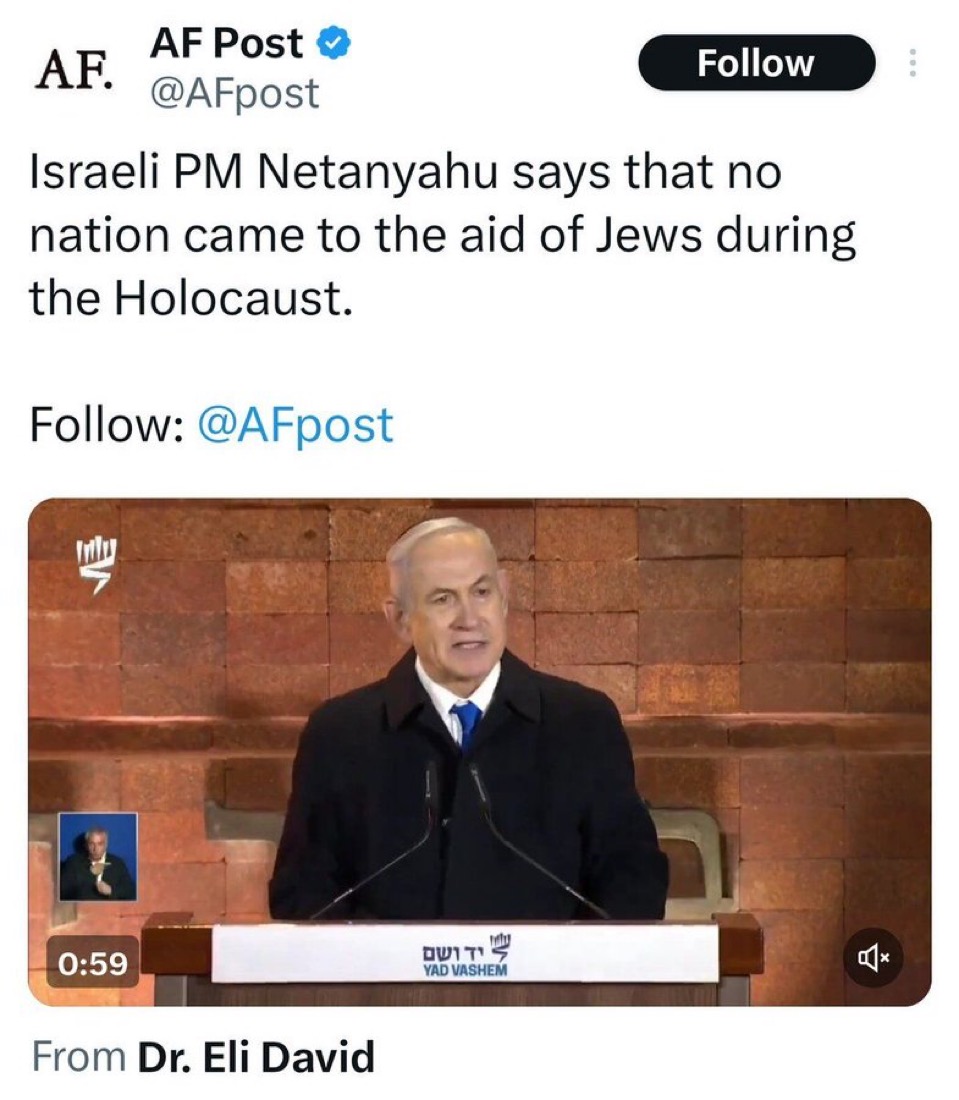Click the "From" label below the video
The height and width of the screenshot is (1100, 959).
pos(79,1057)
